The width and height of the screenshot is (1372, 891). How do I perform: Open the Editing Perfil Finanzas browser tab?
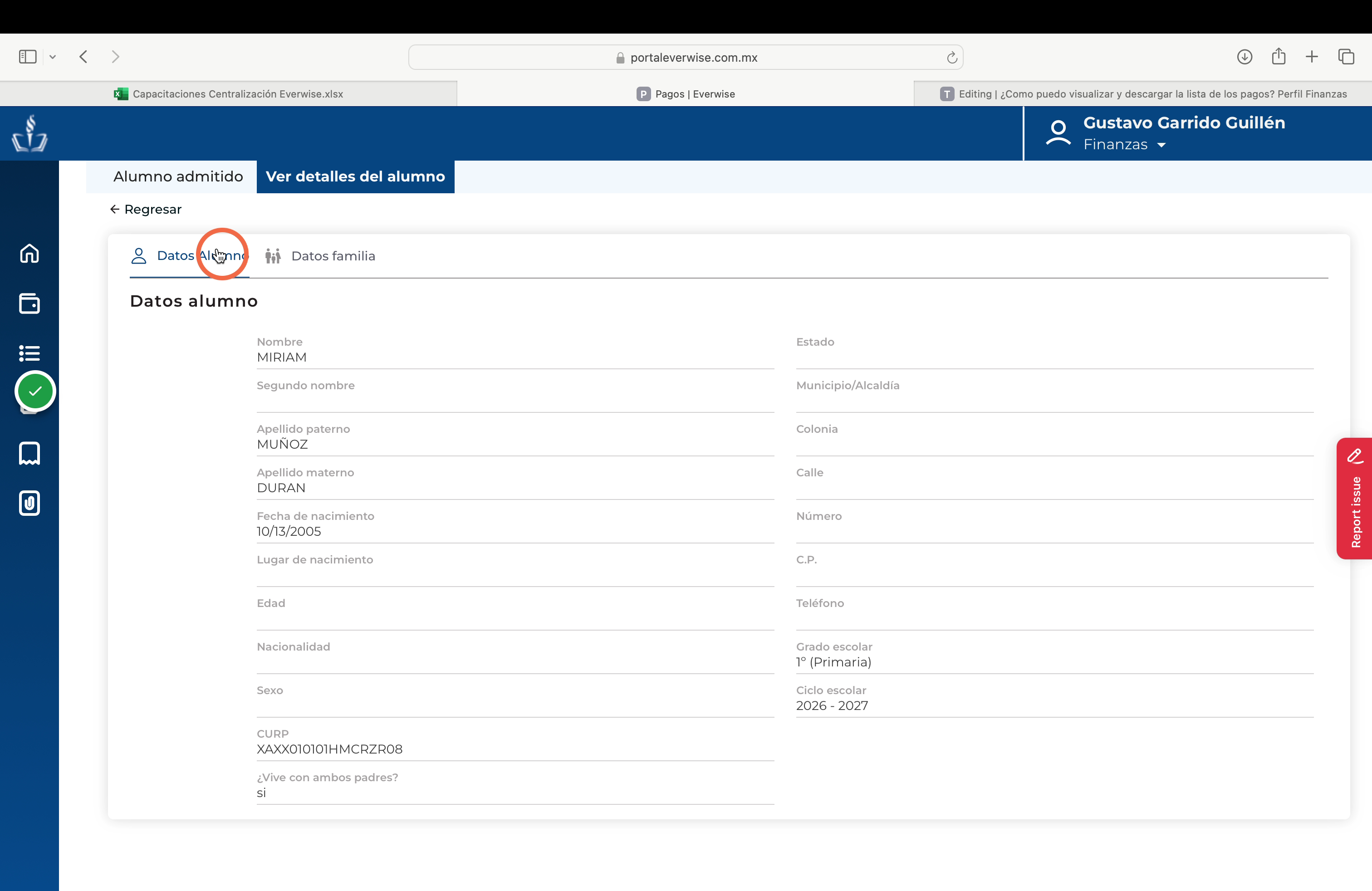[1143, 94]
